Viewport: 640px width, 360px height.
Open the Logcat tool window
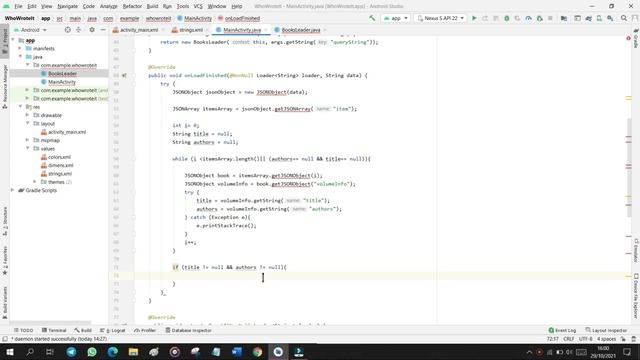pyautogui.click(x=113, y=330)
